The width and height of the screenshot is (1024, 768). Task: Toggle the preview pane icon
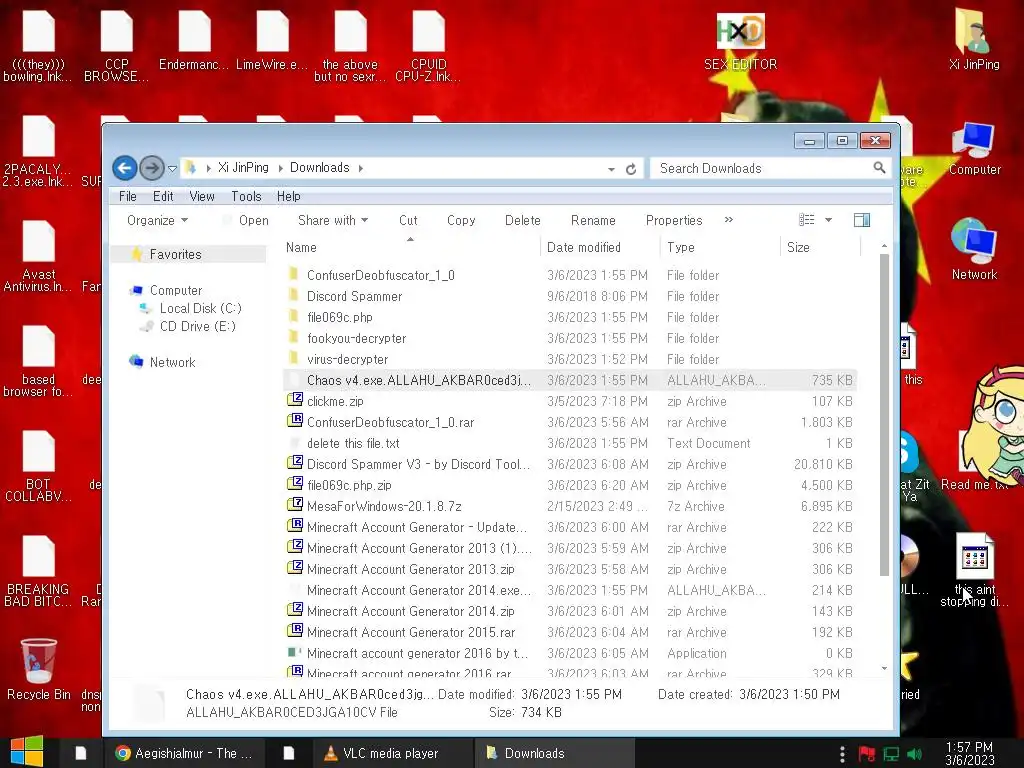point(862,220)
